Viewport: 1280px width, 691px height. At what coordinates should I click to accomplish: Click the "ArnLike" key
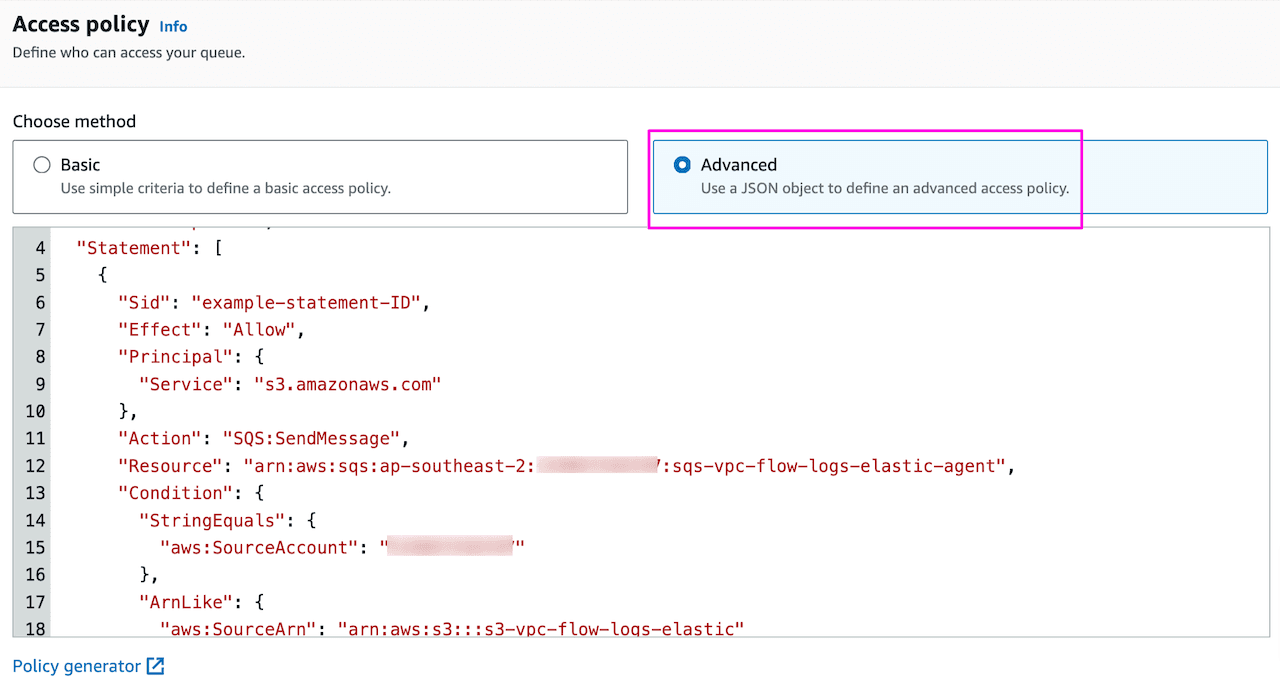pos(179,601)
